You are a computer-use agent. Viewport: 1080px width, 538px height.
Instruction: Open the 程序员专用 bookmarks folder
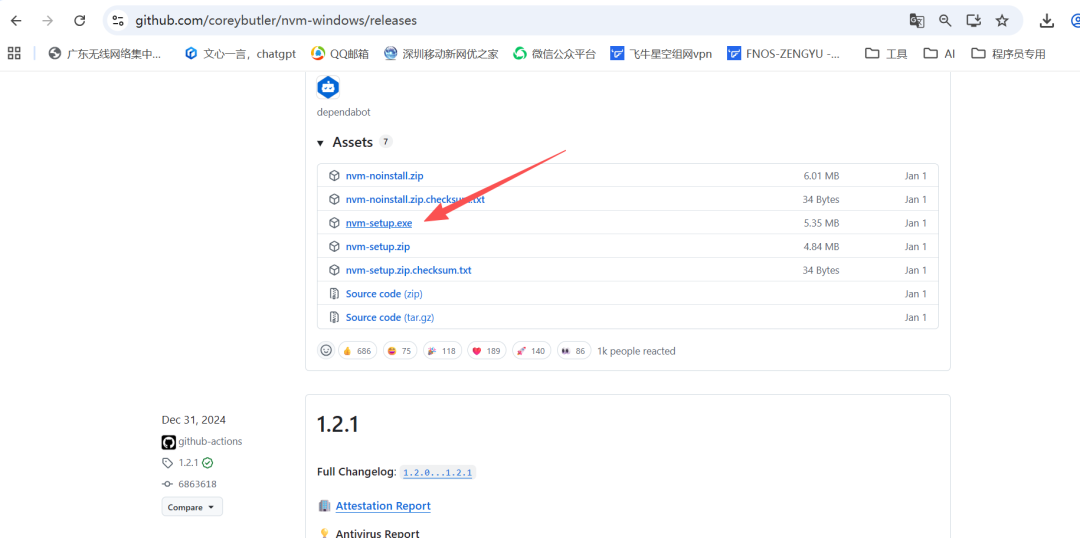coord(1008,54)
